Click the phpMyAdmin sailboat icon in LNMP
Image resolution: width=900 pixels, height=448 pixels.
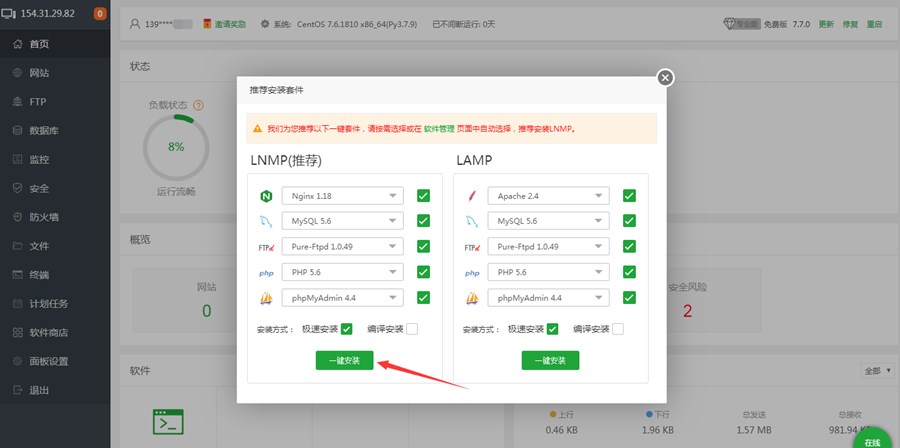[x=266, y=298]
